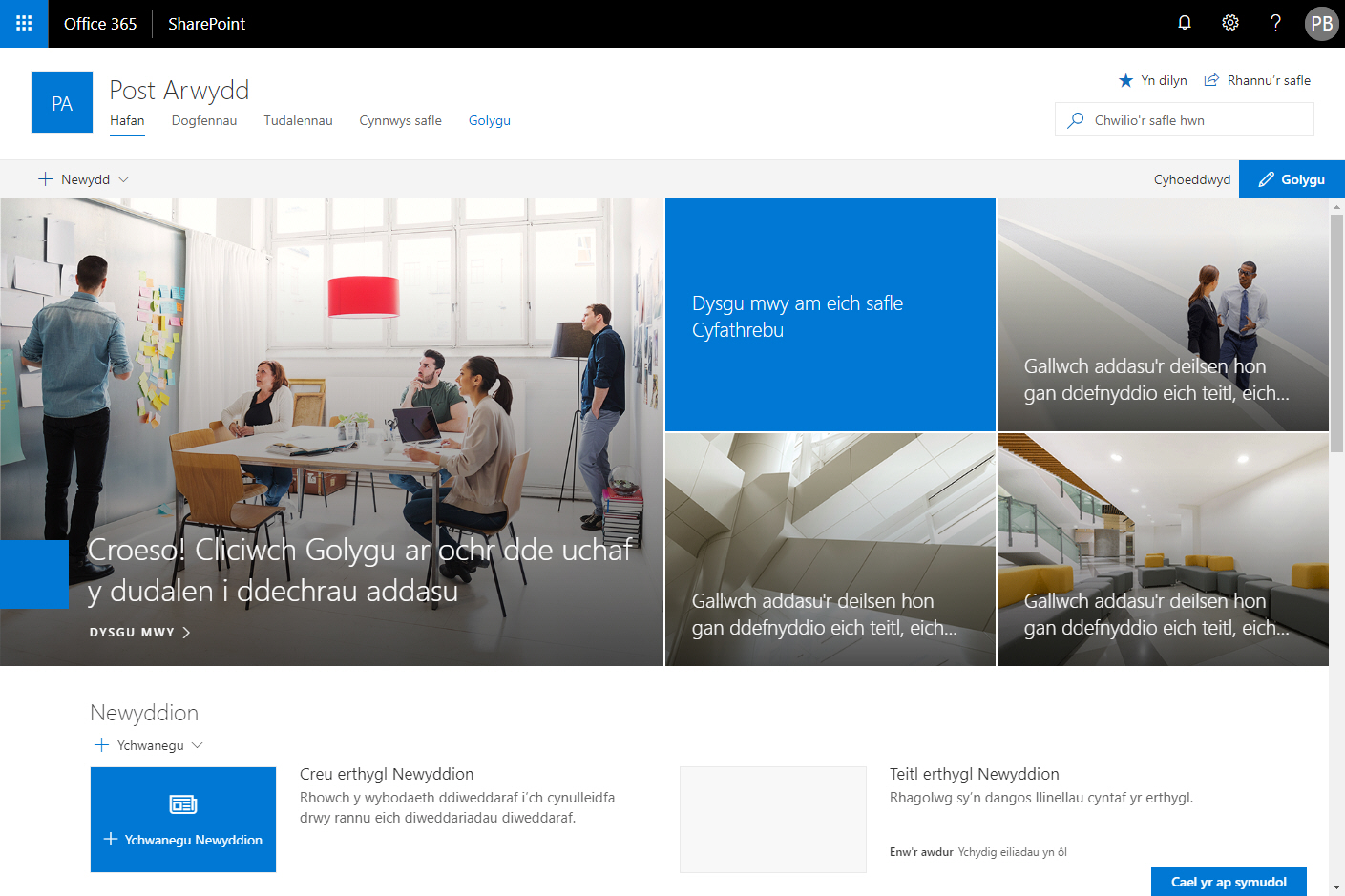Click the blue Dysgu mwy Cyfathrebu tile

tap(830, 315)
